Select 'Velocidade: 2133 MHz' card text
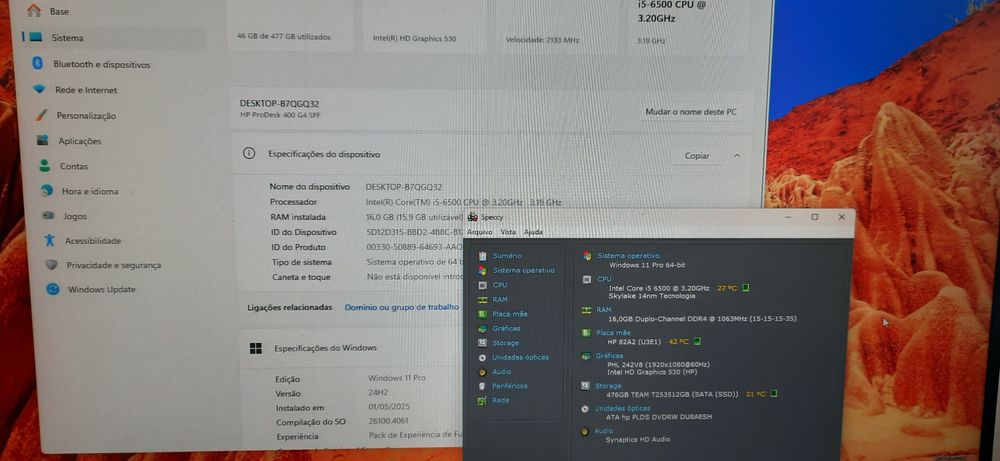Viewport: 1000px width, 461px height. coord(542,40)
